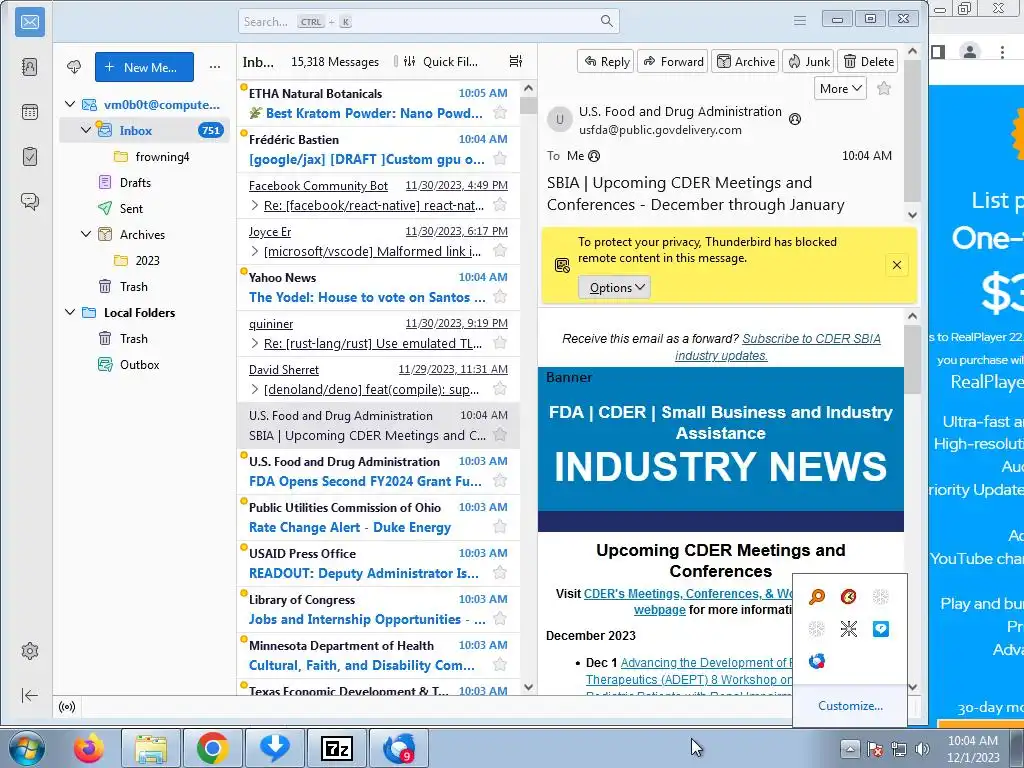Star the Library of Congress message
The height and width of the screenshot is (768, 1024).
[500, 618]
